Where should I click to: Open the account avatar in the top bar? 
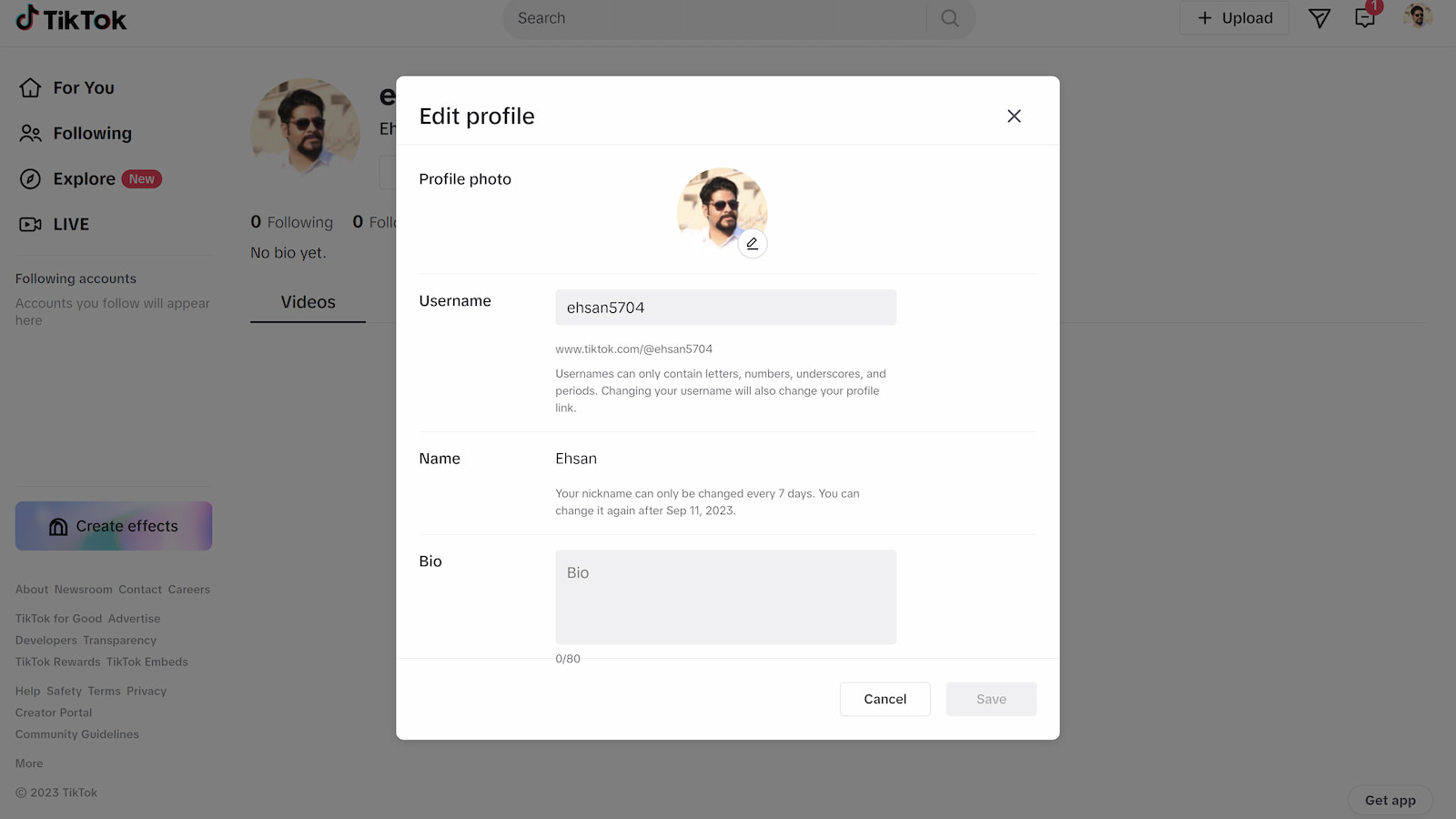1418,16
